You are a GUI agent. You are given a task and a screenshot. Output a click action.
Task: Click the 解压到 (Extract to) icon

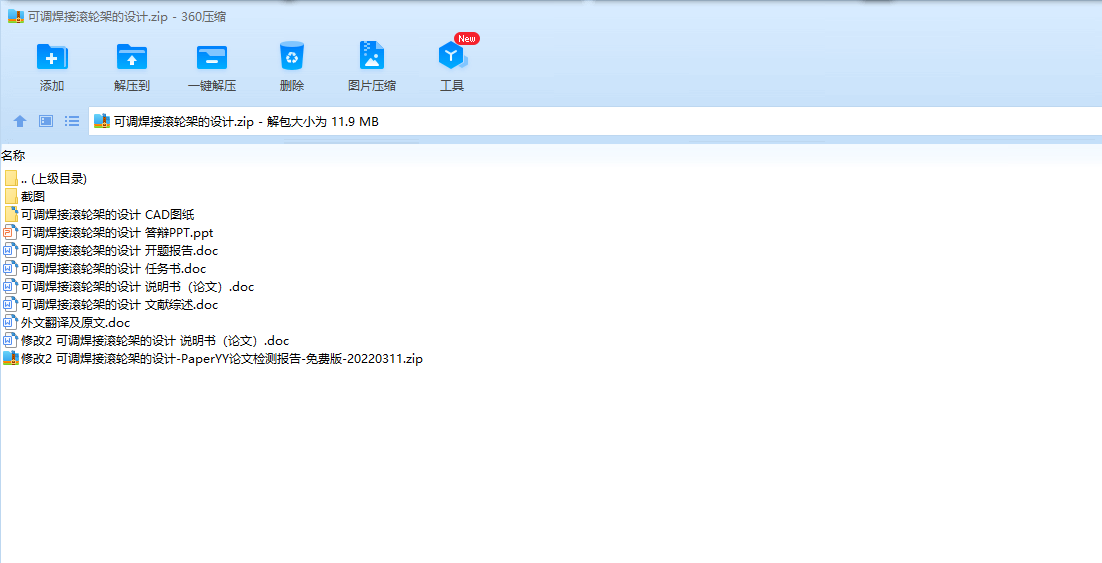click(x=131, y=56)
